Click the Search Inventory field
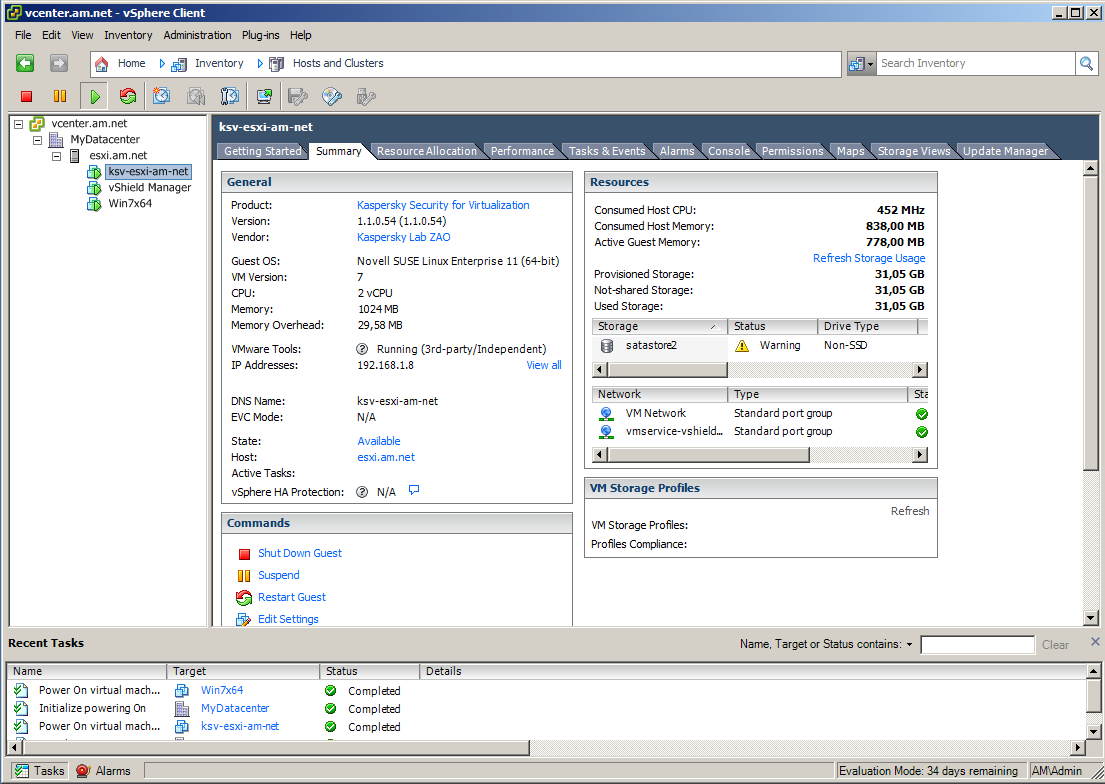 pos(975,63)
